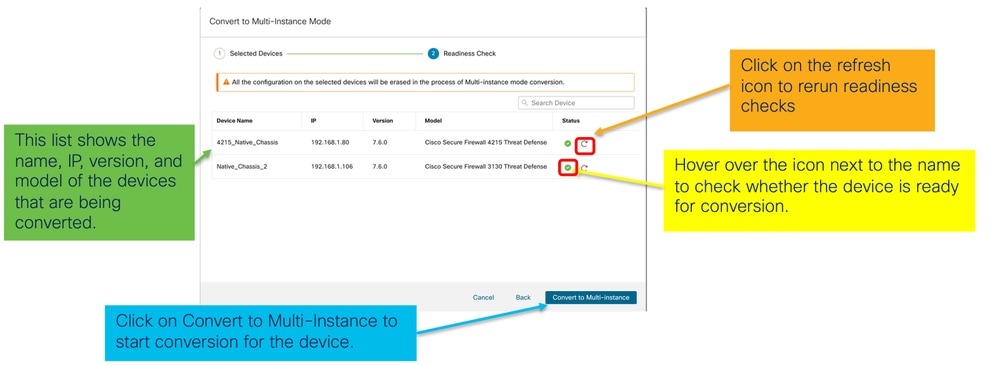Screen dimensions: 999x366
Task: Click green status check for 4215_Native_Chassis
Action: [568, 143]
